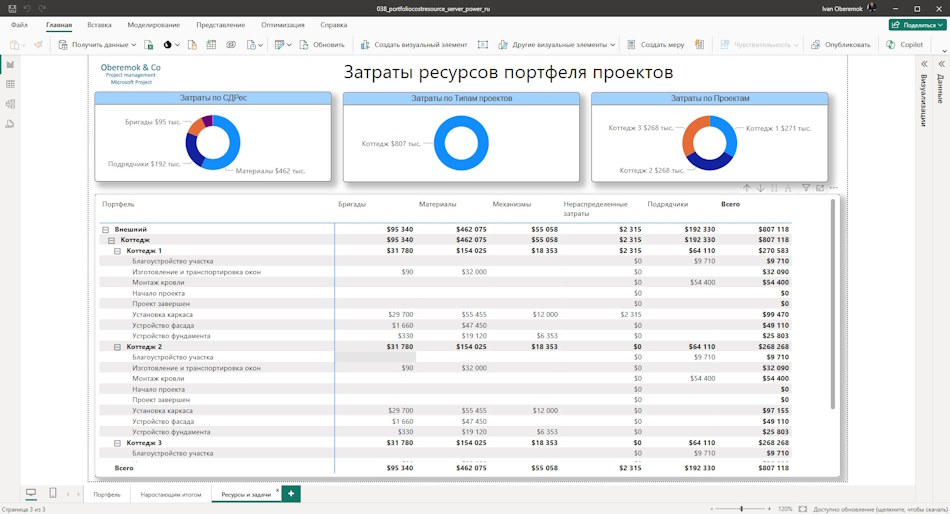950x514 pixels.
Task: Click the Установка каркаса row under Коттедж 1
Action: [446, 315]
